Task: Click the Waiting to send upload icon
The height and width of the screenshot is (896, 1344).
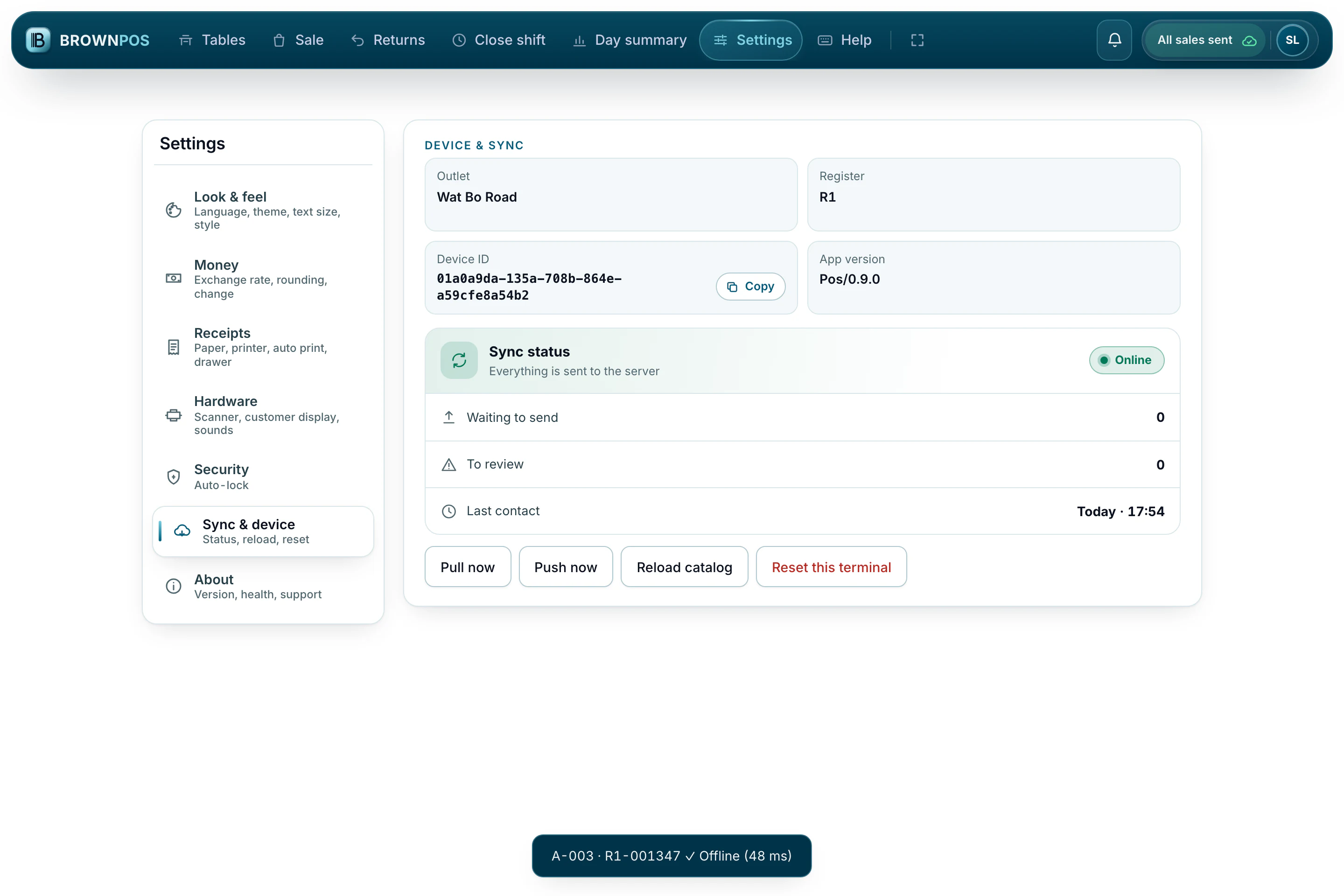Action: point(448,417)
